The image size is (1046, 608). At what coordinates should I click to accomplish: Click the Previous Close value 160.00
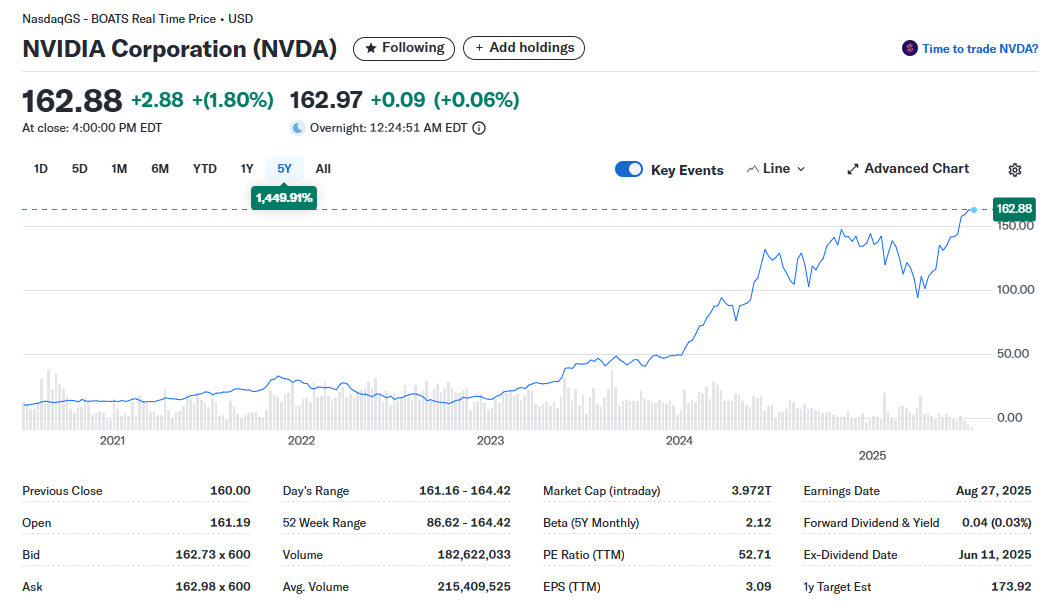pos(230,491)
